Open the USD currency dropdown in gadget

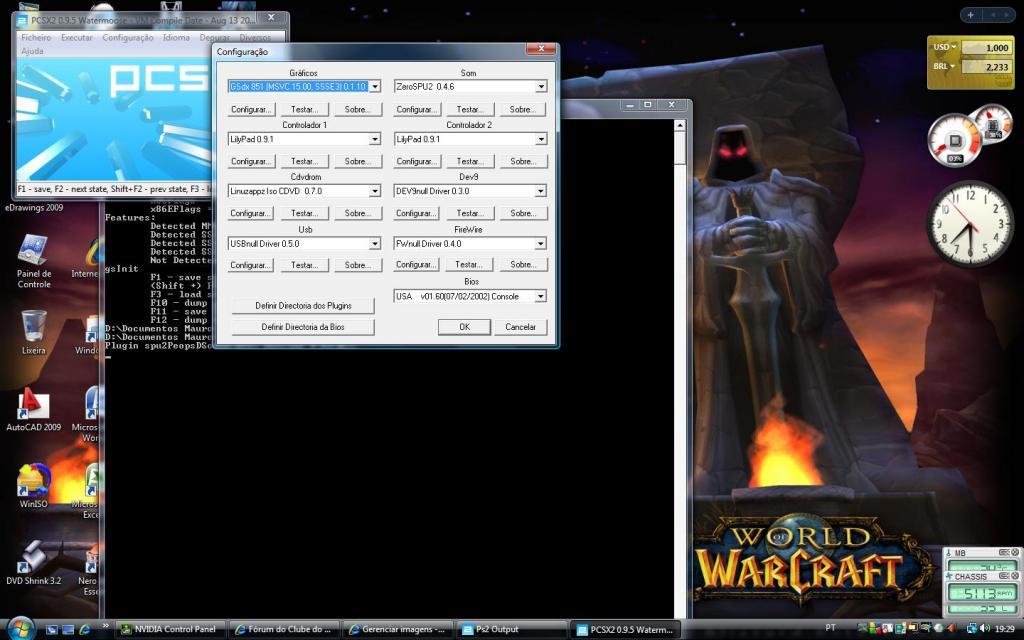tap(944, 47)
